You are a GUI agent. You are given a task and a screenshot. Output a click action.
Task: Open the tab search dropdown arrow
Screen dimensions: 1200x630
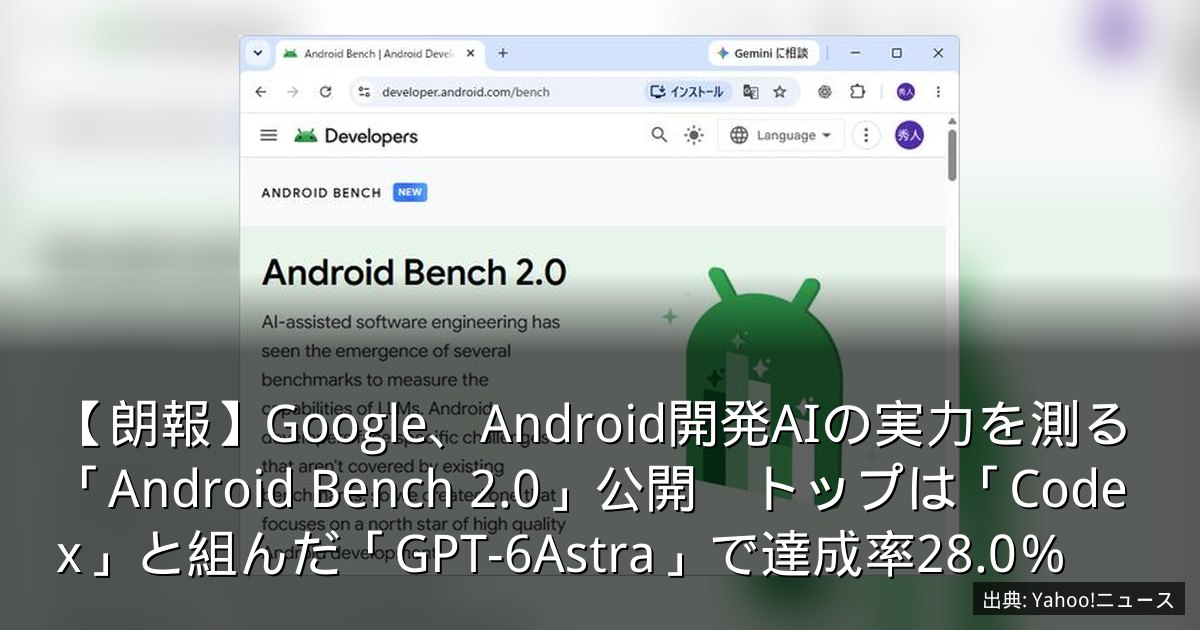pos(258,53)
